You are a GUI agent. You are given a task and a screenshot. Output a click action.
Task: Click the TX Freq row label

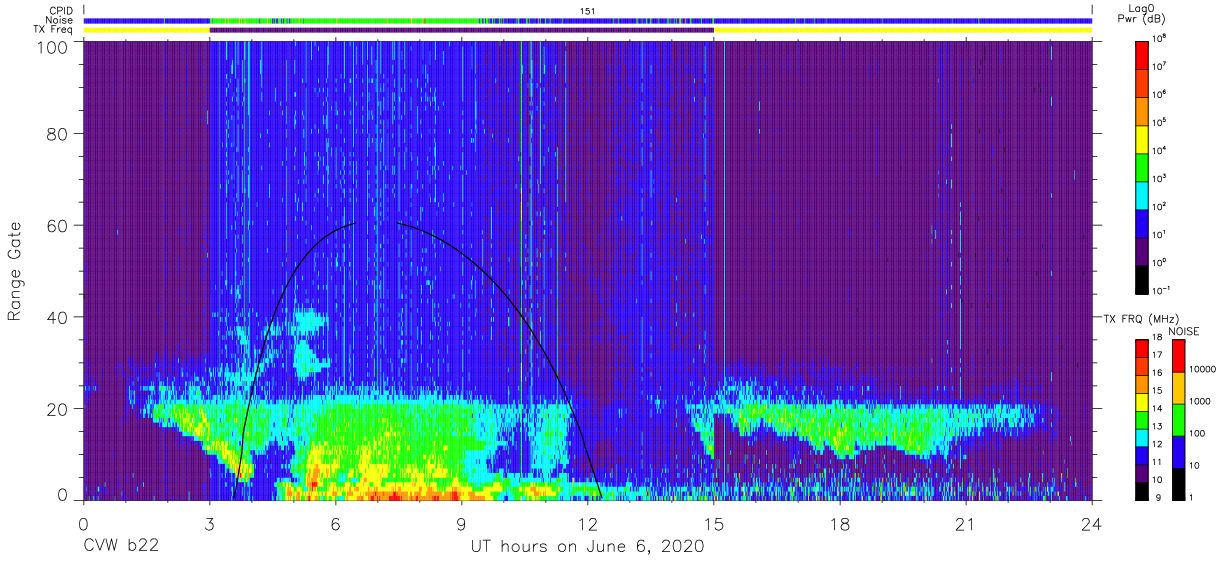[55, 30]
